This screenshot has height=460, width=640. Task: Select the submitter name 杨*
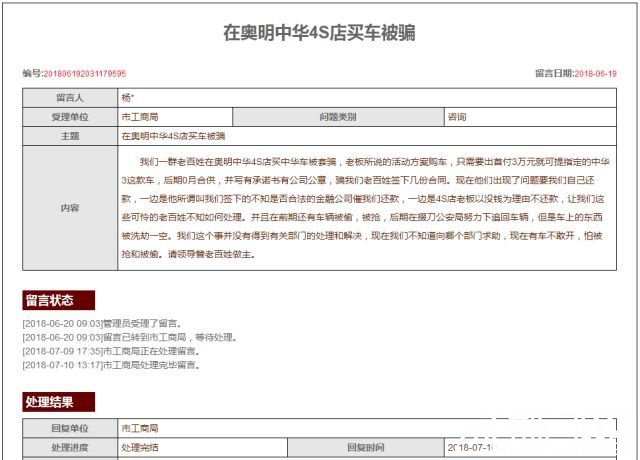pyautogui.click(x=127, y=98)
